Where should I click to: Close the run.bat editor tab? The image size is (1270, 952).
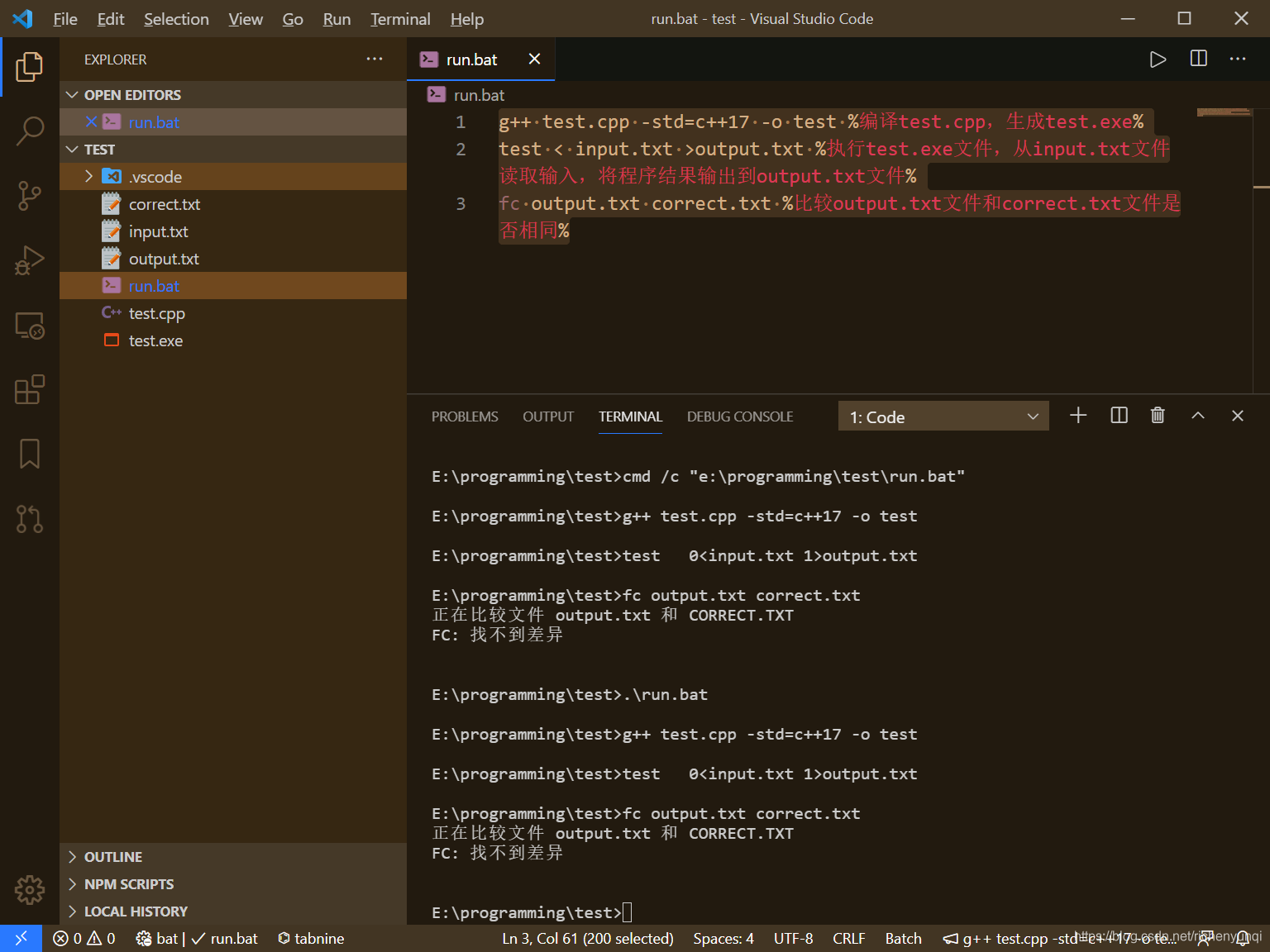click(x=534, y=59)
